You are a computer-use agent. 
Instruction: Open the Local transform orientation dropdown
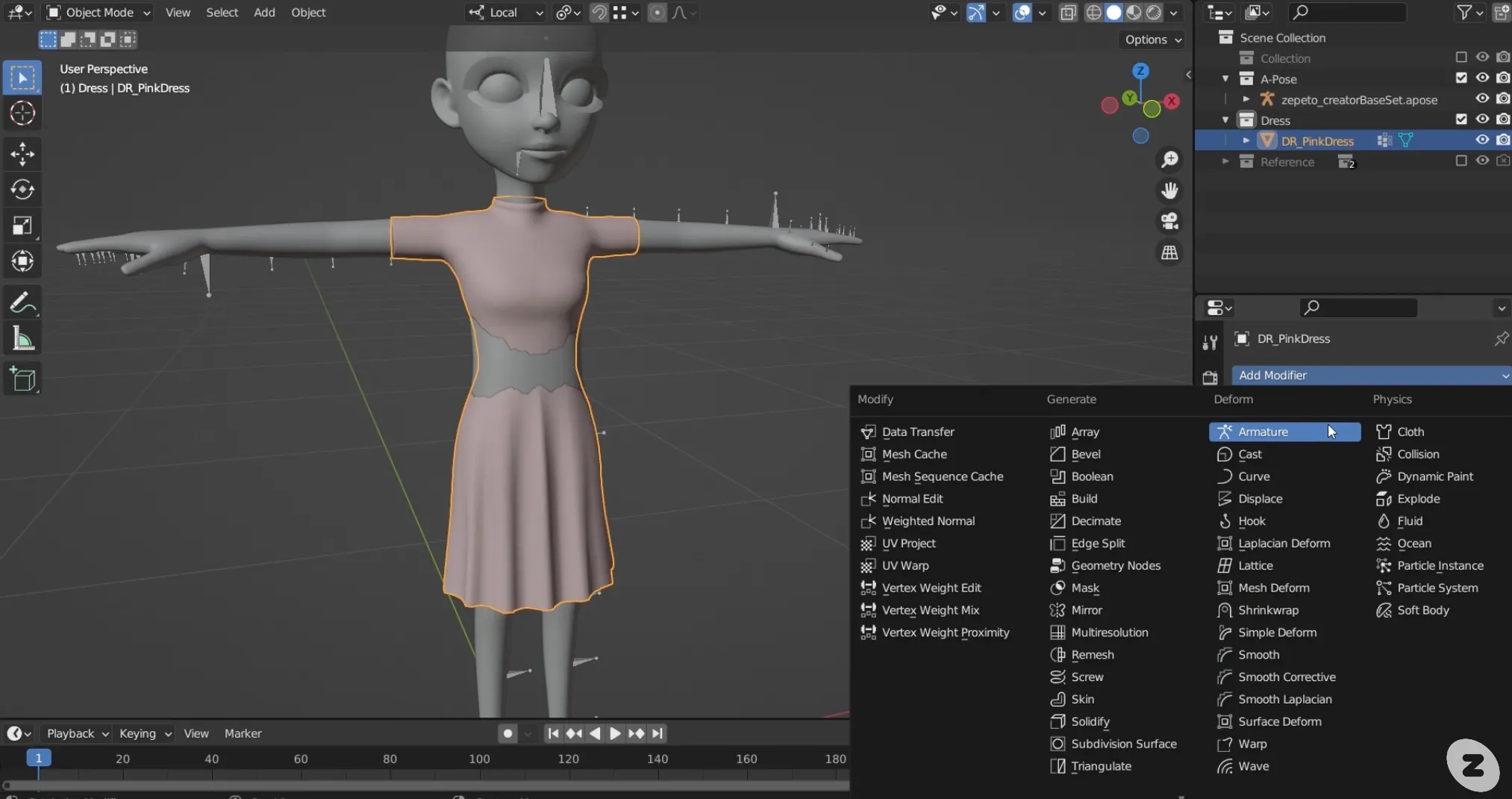tap(505, 13)
